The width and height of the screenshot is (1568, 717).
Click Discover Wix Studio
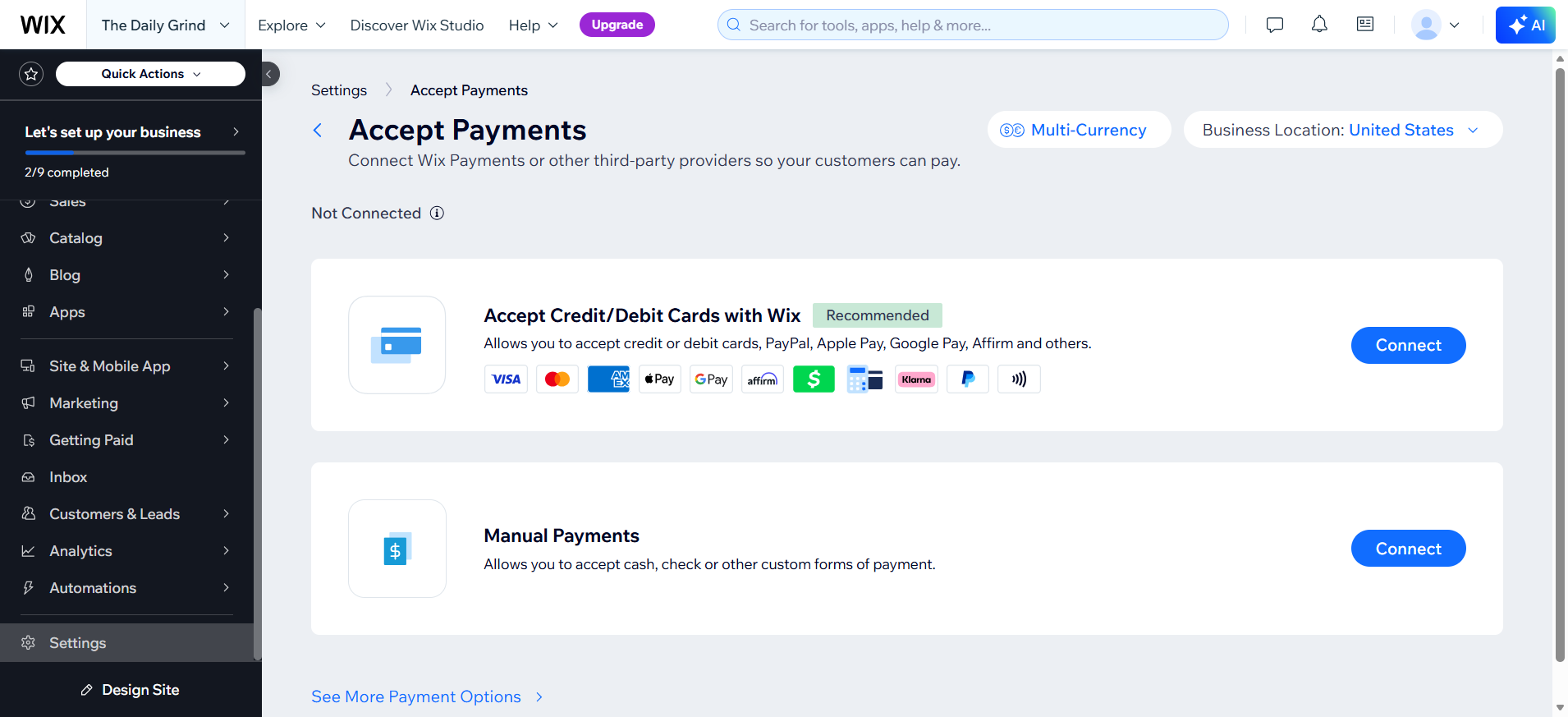pyautogui.click(x=417, y=25)
